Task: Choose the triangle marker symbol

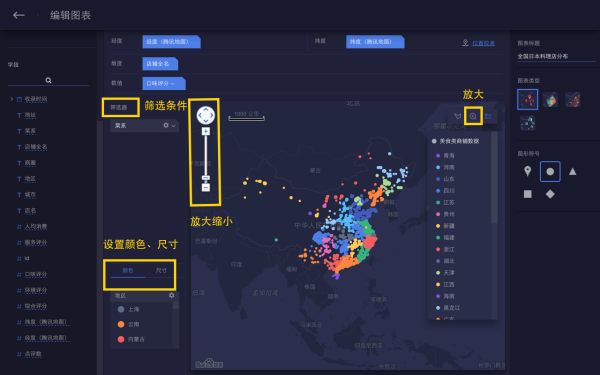Action: [x=572, y=171]
